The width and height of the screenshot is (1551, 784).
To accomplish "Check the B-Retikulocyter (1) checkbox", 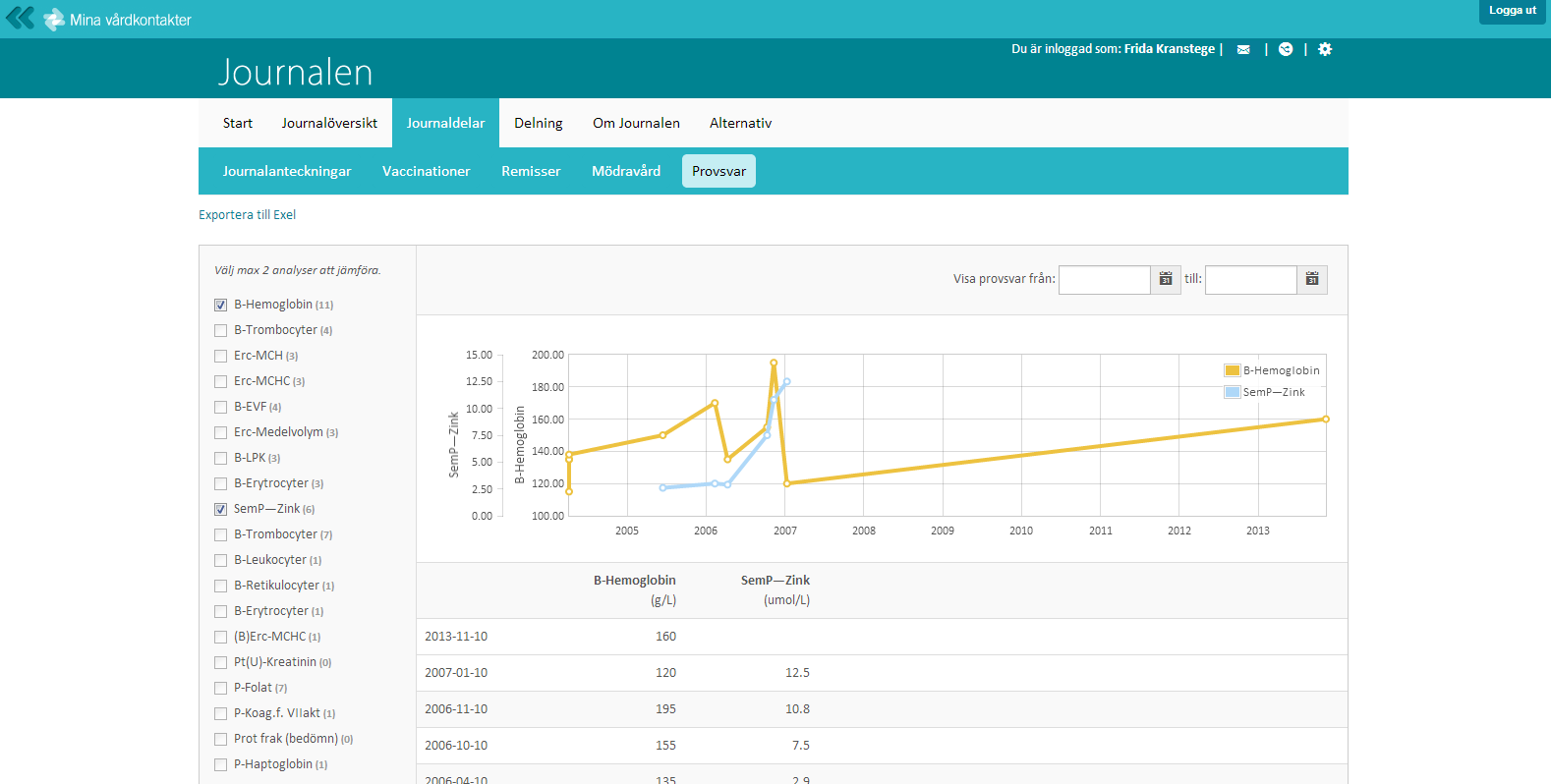I will tap(220, 586).
